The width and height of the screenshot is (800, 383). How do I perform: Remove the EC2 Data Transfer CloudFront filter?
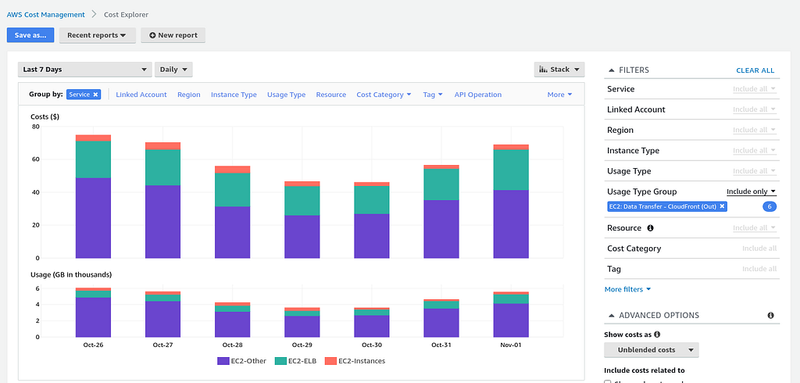point(722,207)
